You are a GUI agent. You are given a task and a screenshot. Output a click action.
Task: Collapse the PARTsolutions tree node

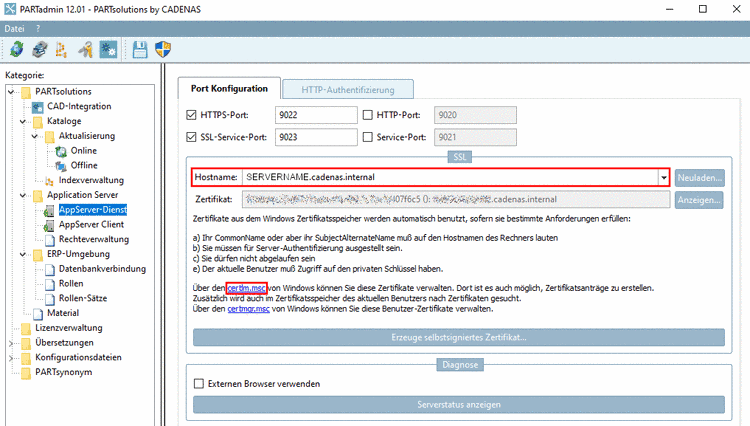[x=11, y=92]
